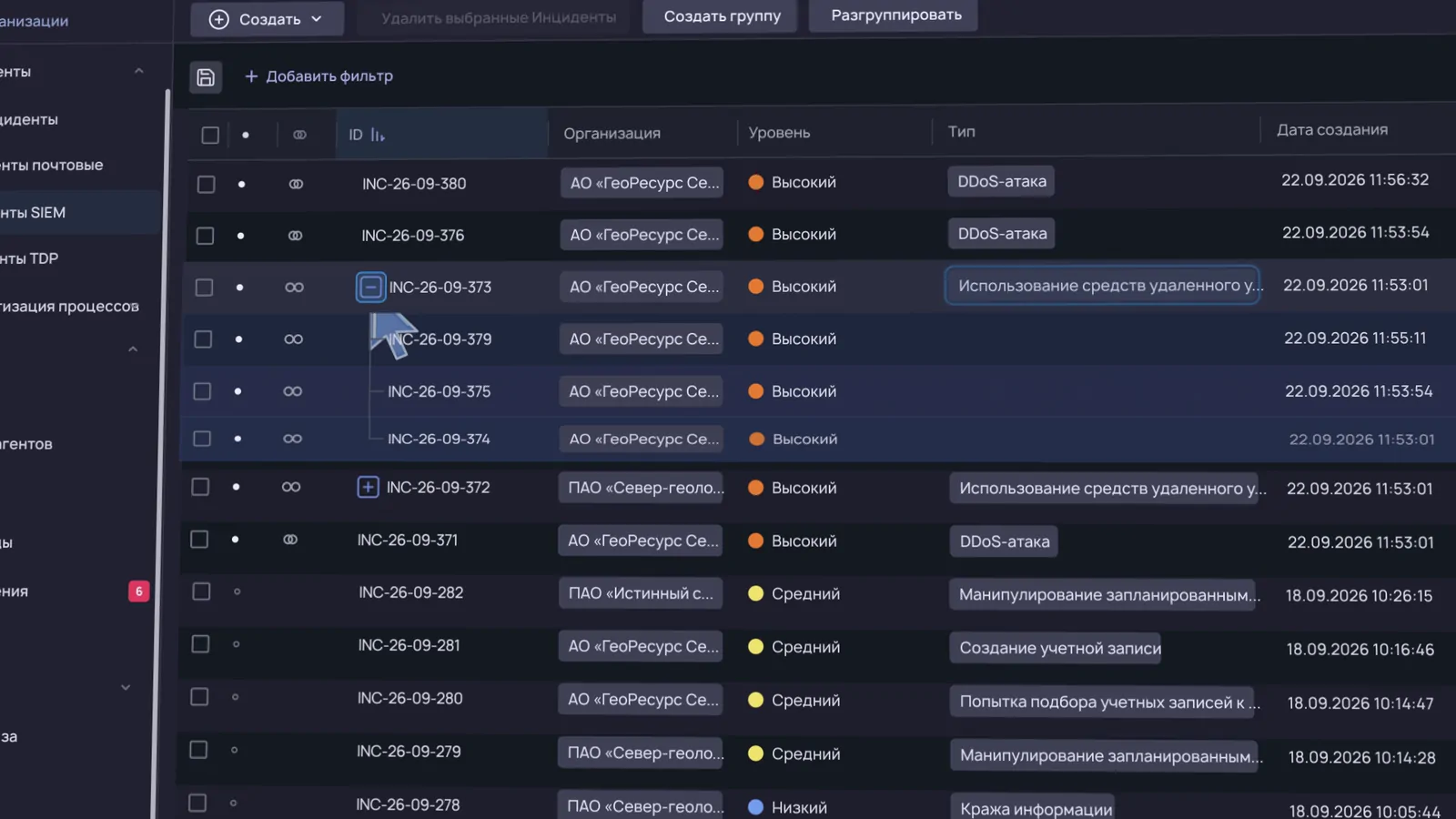Click the save filter floppy disk icon
The image size is (1456, 819).
(206, 77)
